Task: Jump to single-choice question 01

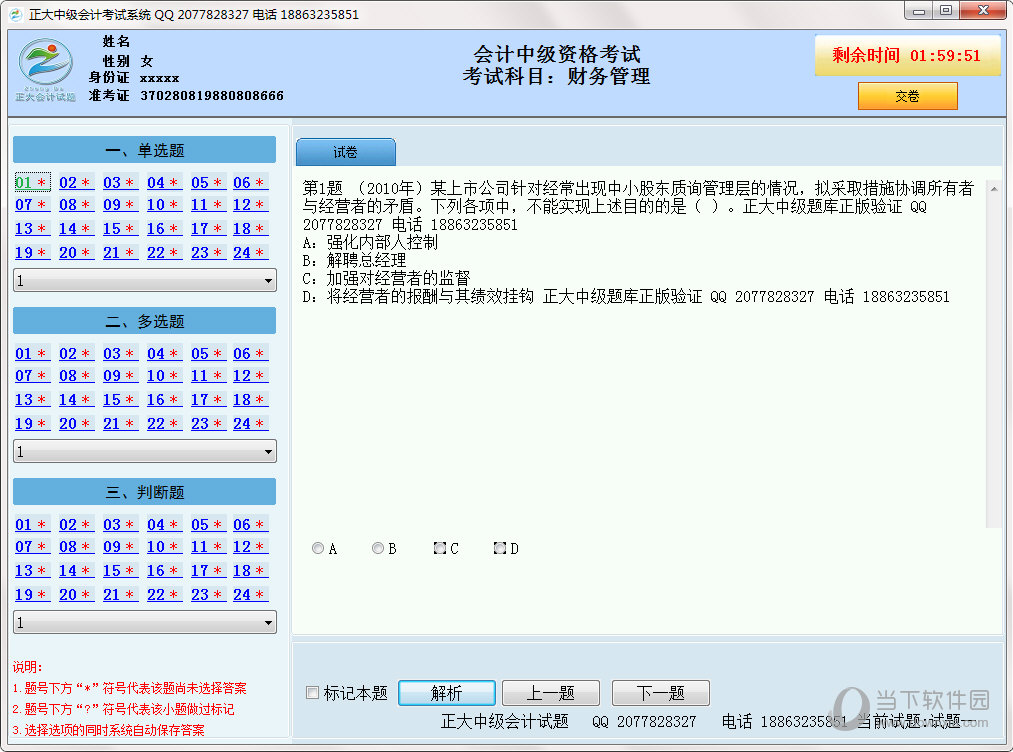Action: 32,182
